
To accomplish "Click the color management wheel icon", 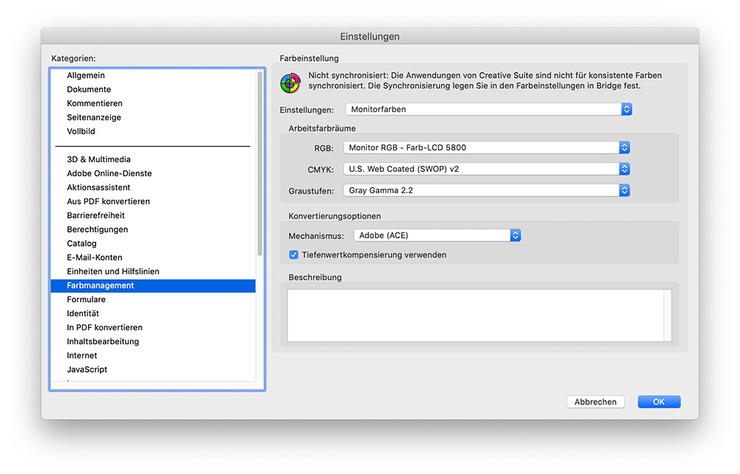I will pos(290,83).
